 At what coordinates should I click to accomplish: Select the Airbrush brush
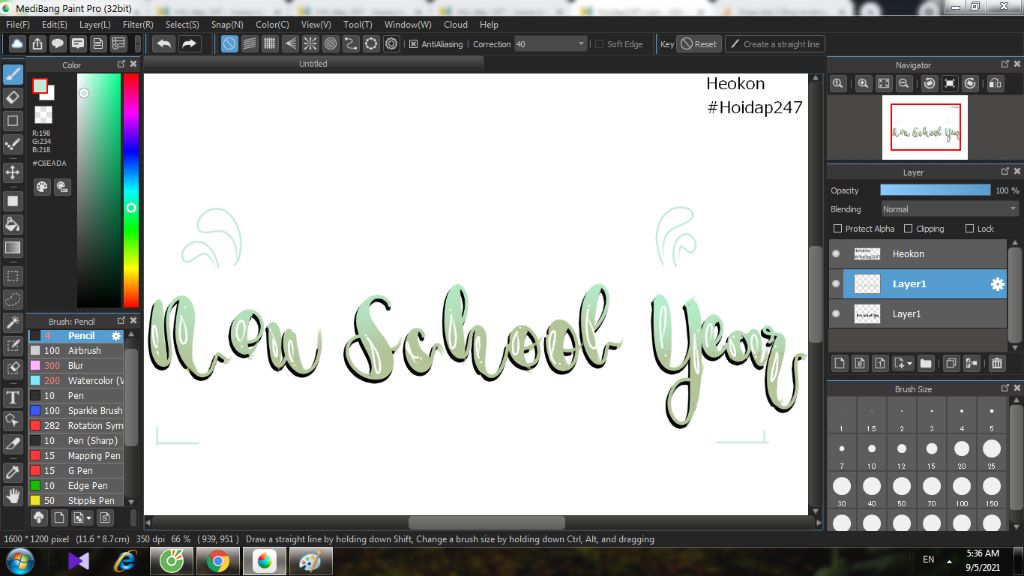[x=77, y=351]
